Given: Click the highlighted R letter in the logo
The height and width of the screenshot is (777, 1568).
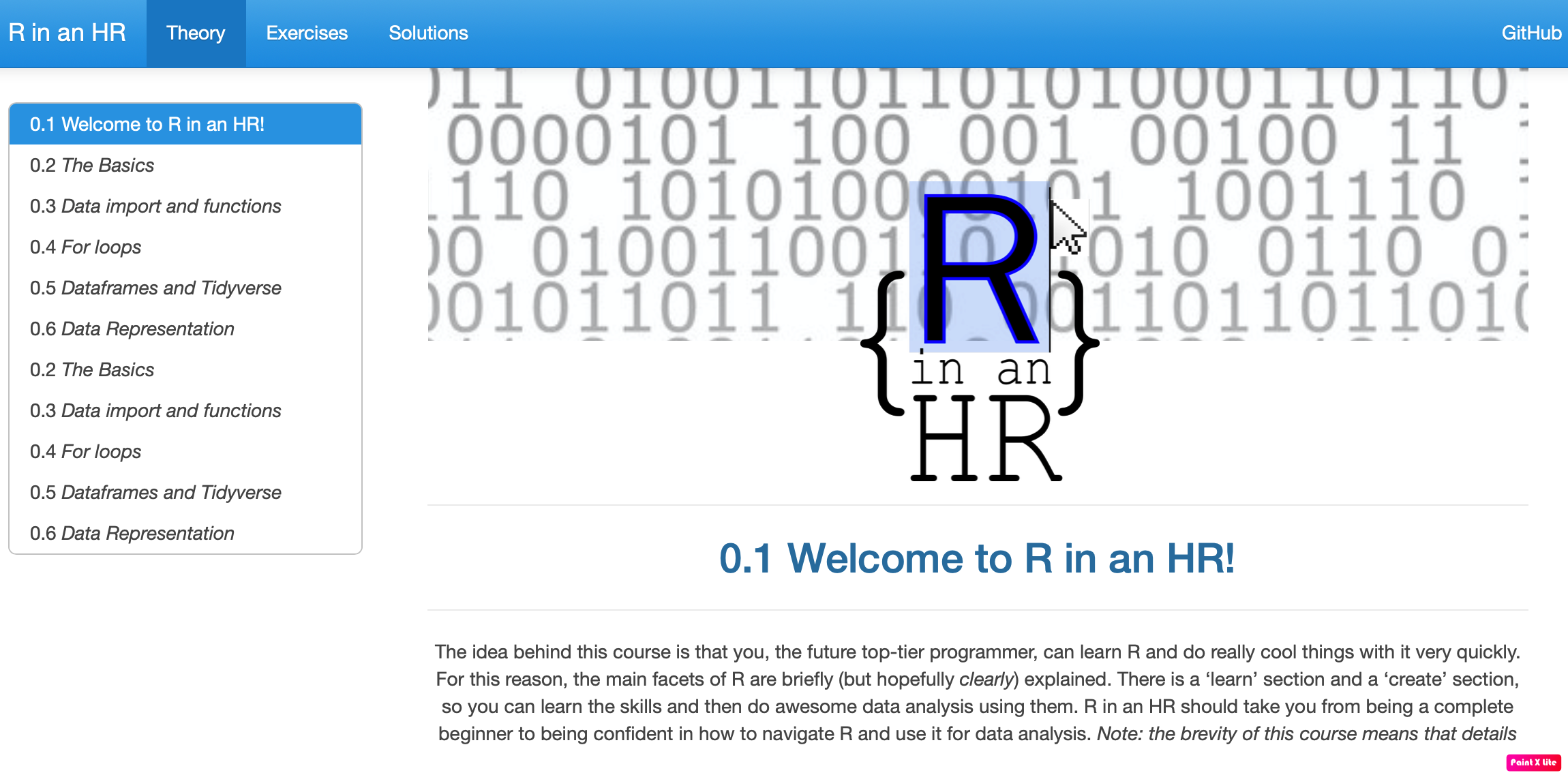Looking at the screenshot, I should (978, 266).
